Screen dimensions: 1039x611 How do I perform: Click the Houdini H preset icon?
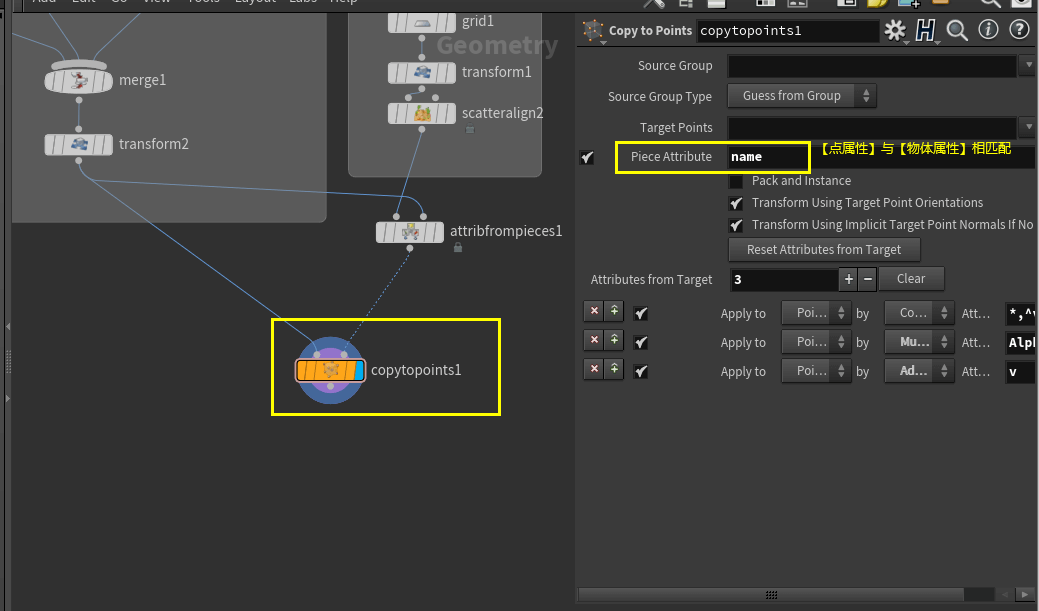click(925, 30)
